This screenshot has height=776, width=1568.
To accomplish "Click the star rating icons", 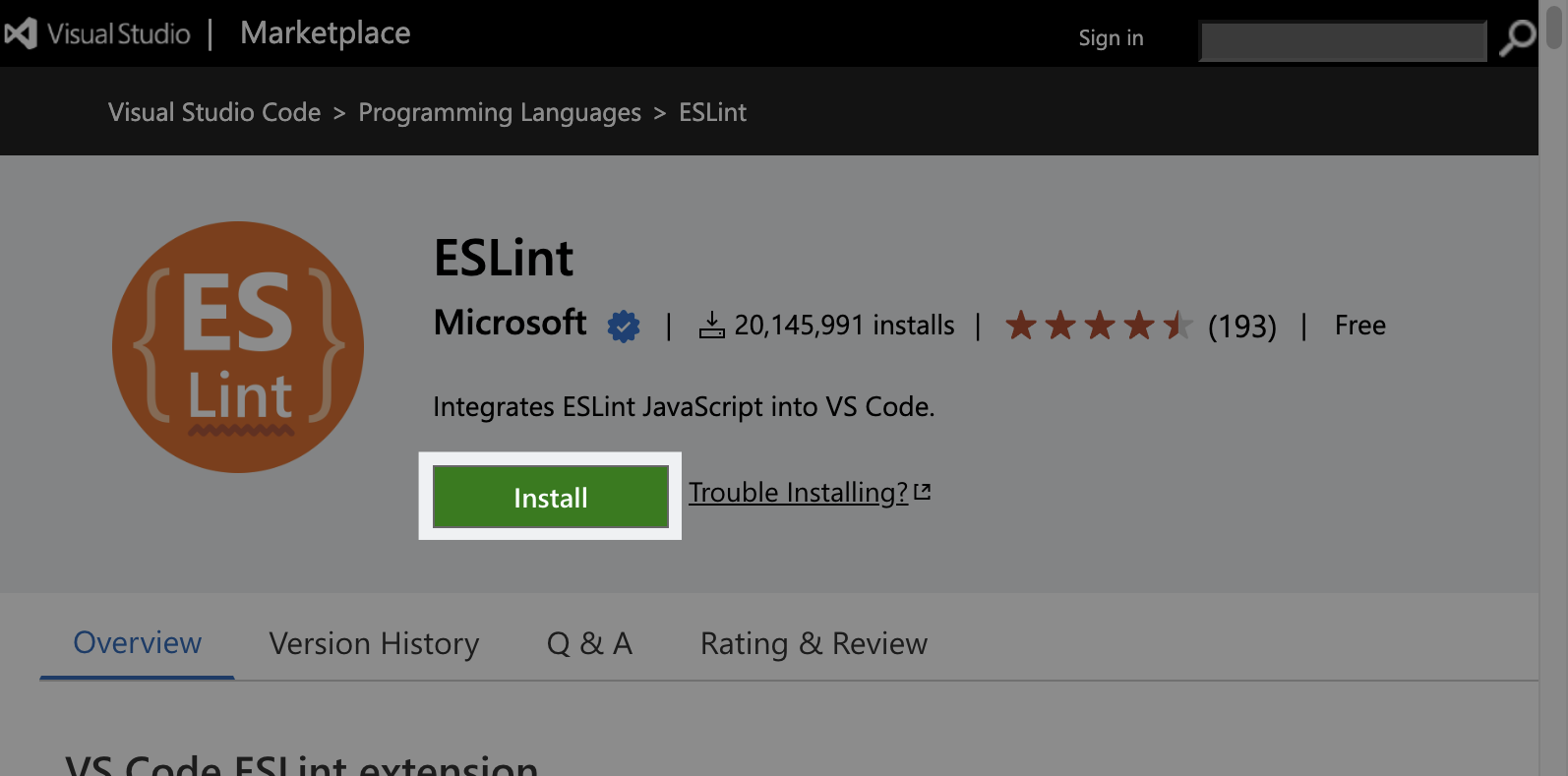I will point(1098,325).
